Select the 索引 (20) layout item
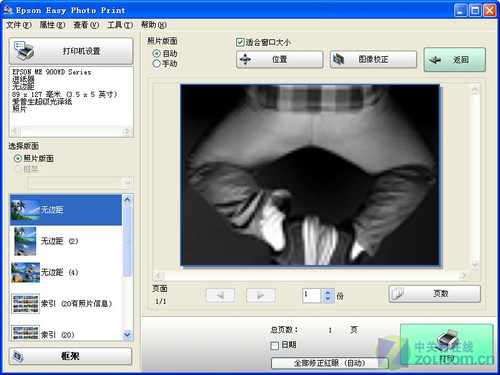 (66, 333)
